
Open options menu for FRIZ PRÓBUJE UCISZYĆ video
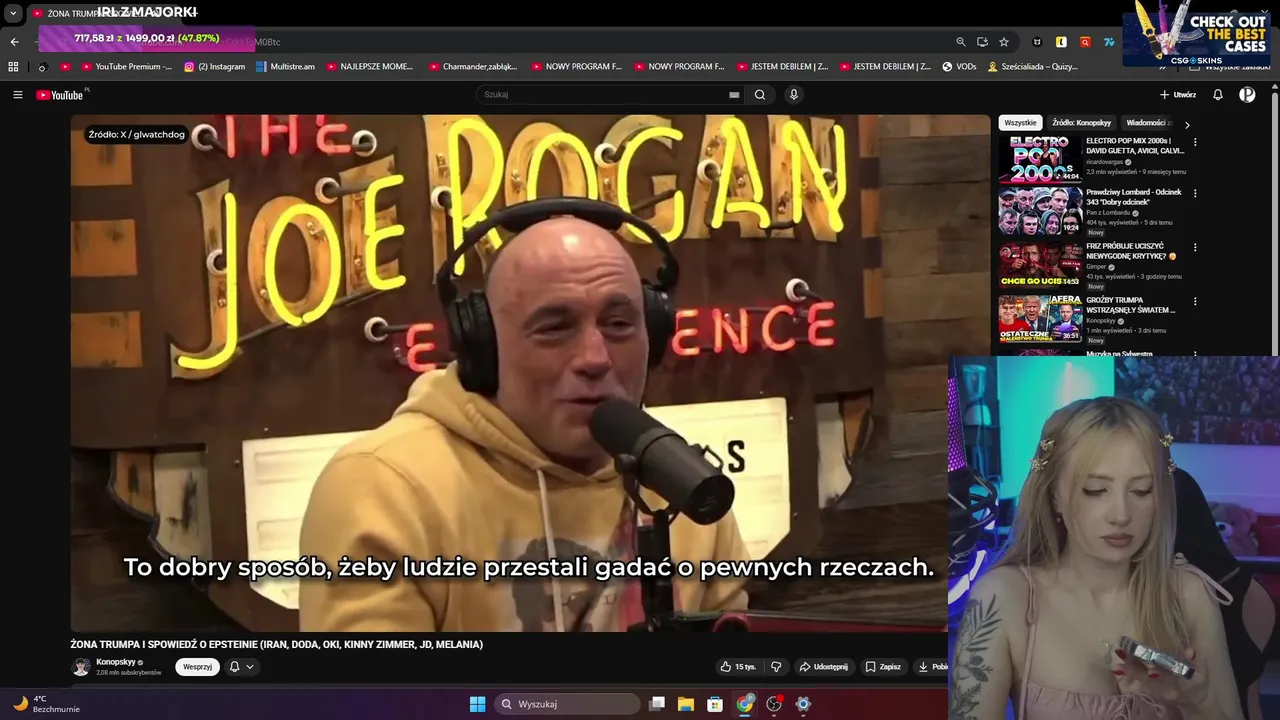click(1195, 247)
